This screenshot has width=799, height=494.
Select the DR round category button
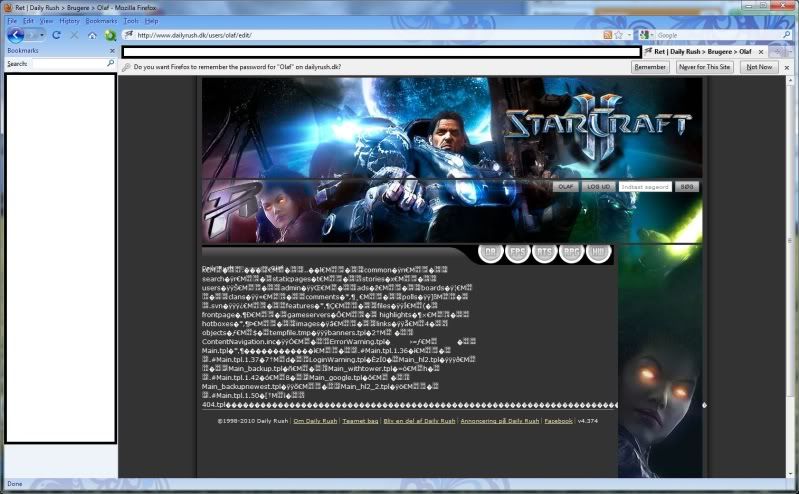tap(490, 252)
